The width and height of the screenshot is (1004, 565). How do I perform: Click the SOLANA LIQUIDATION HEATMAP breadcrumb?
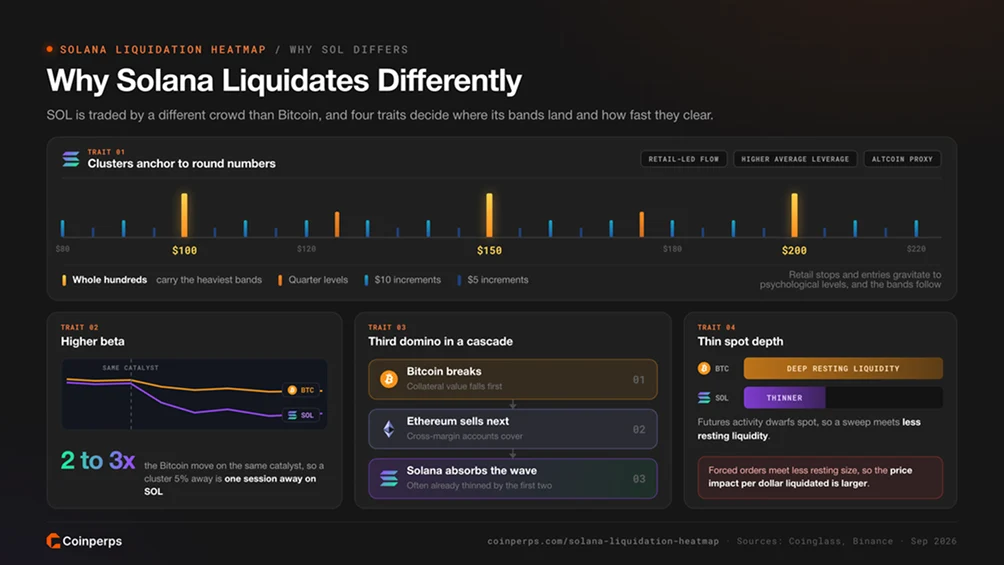[163, 49]
